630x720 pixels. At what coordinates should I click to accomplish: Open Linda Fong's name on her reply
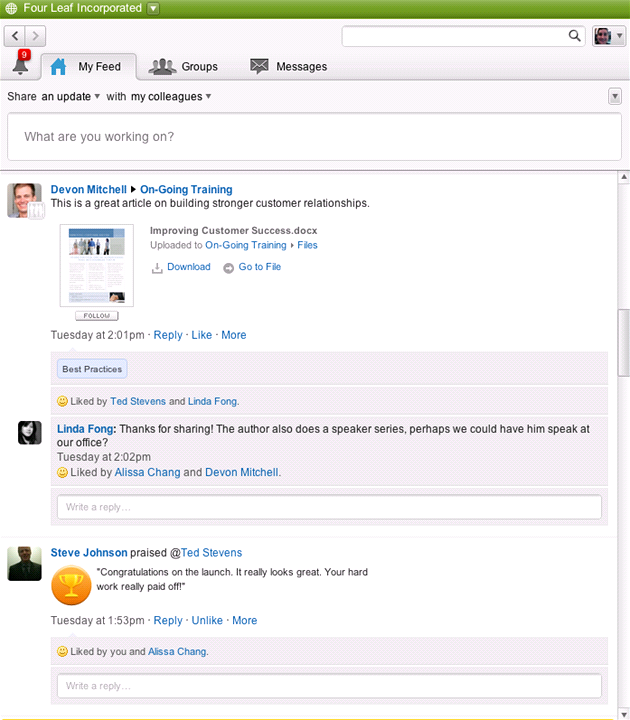[x=85, y=429]
